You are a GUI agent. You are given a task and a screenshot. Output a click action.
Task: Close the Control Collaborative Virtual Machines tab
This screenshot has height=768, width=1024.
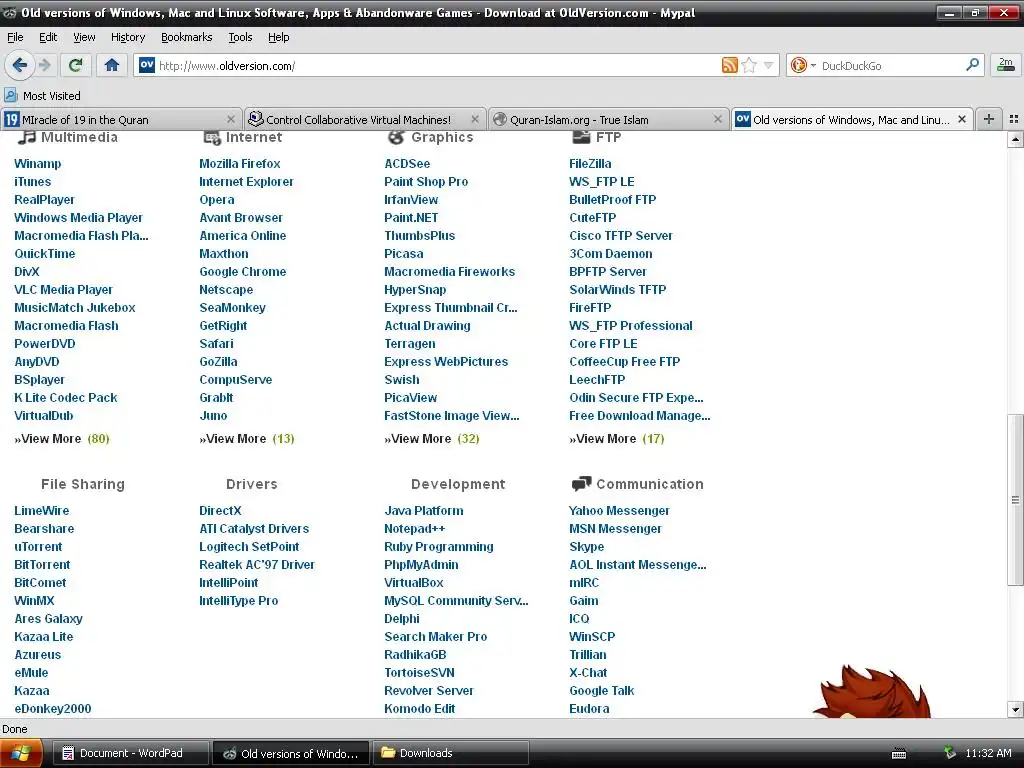coord(475,120)
